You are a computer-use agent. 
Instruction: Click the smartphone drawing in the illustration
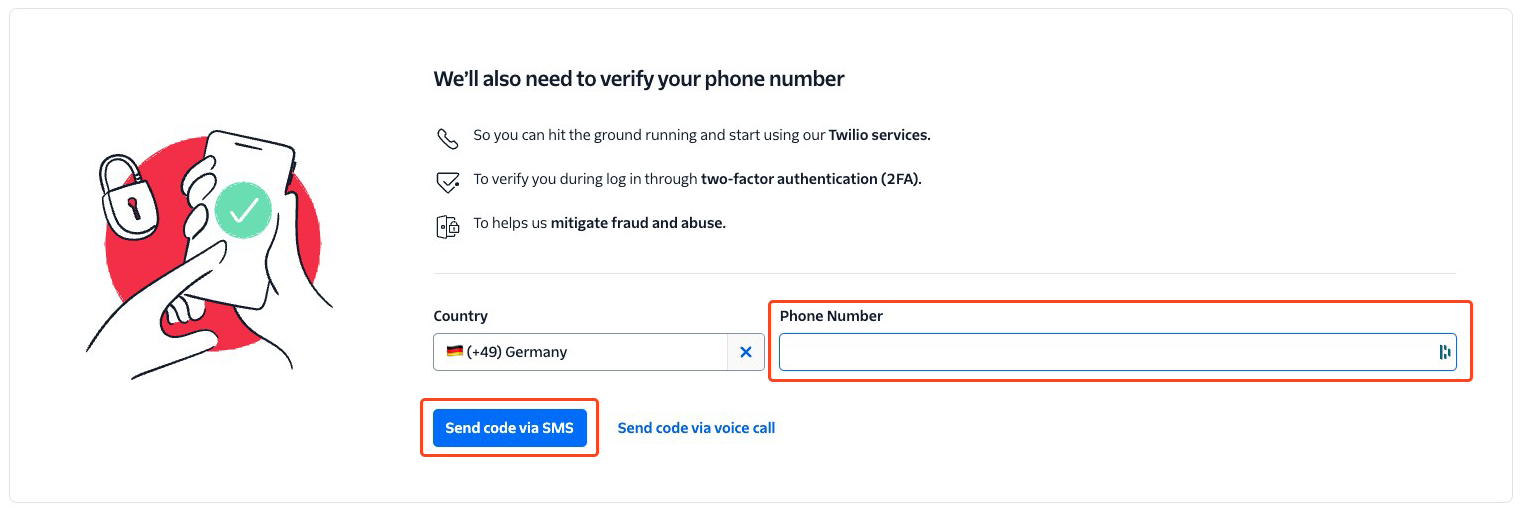[x=245, y=214]
